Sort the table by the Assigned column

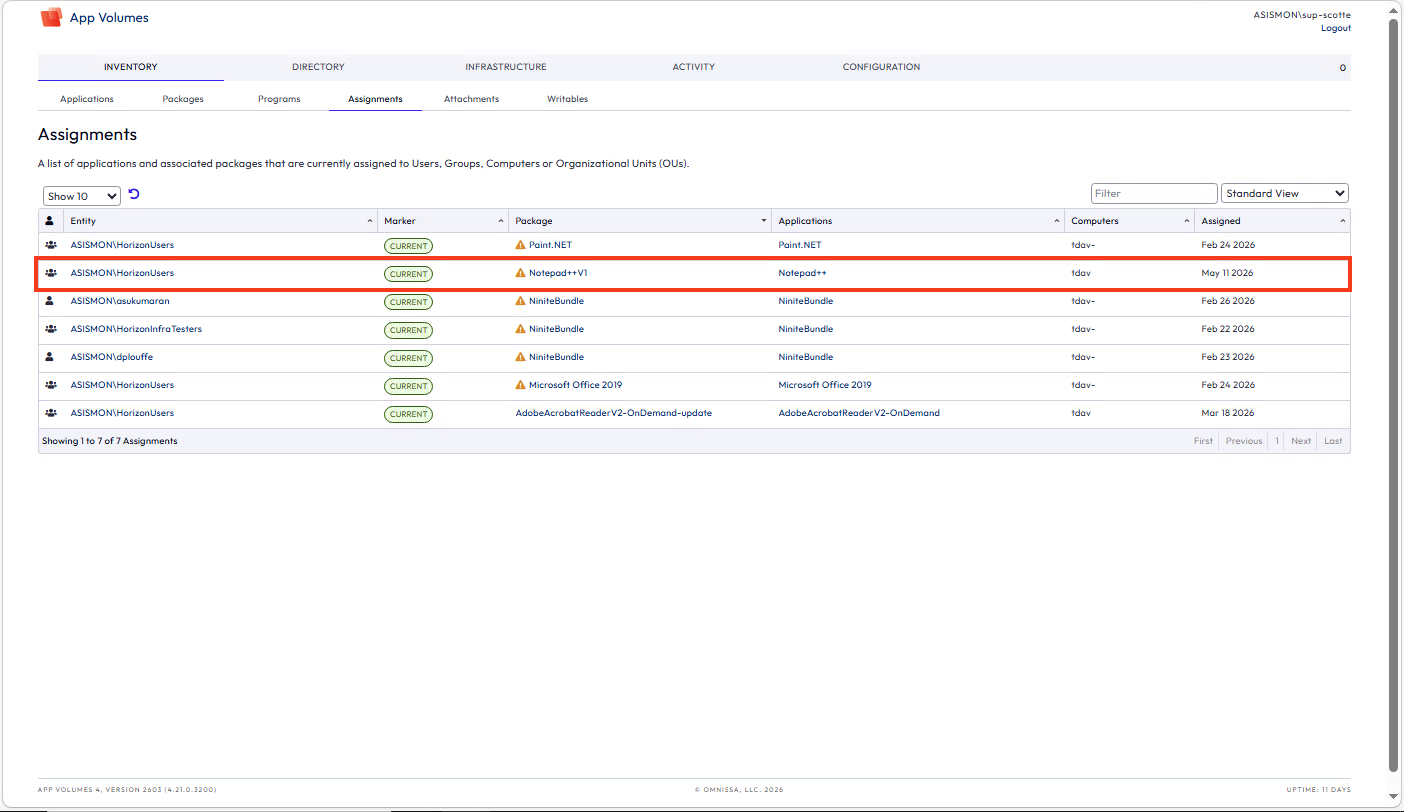click(x=1272, y=221)
